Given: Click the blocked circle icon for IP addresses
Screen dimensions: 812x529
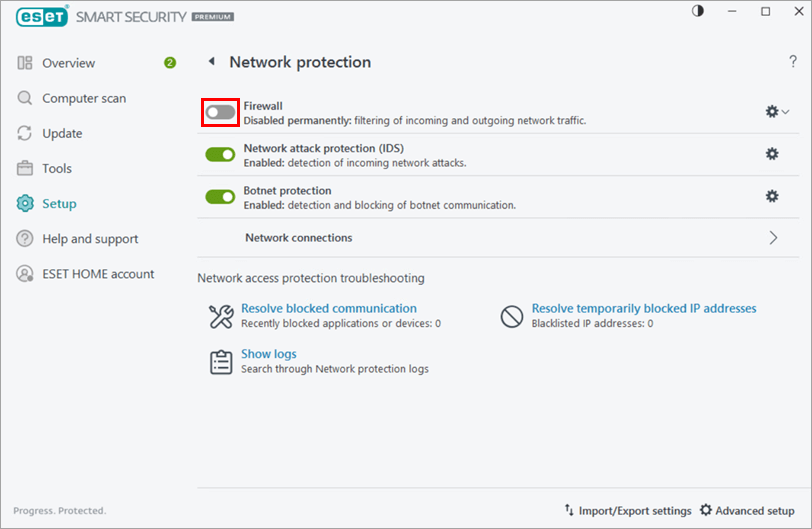Looking at the screenshot, I should [x=512, y=316].
